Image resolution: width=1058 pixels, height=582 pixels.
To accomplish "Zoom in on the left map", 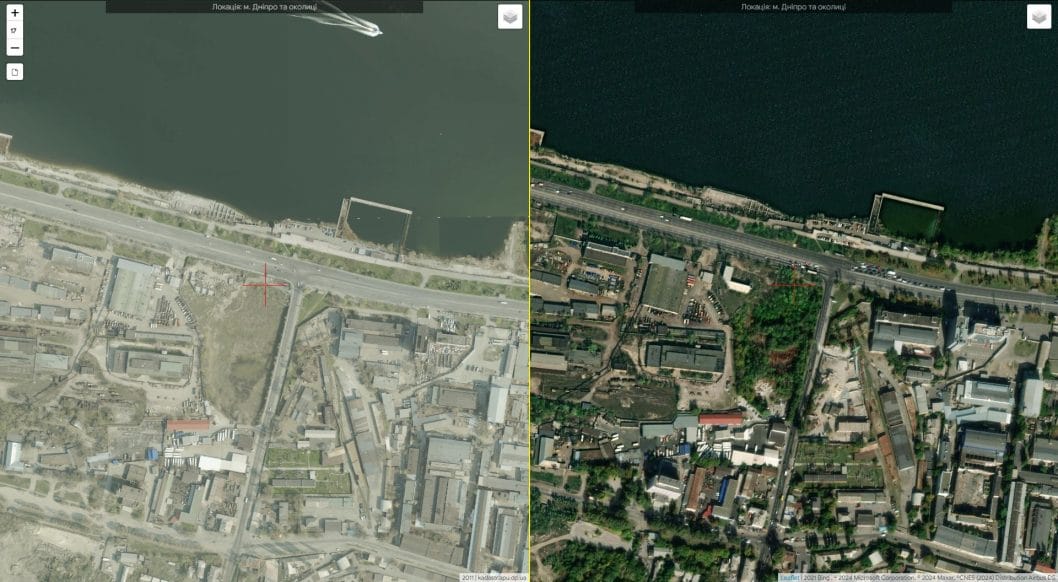I will coord(15,13).
